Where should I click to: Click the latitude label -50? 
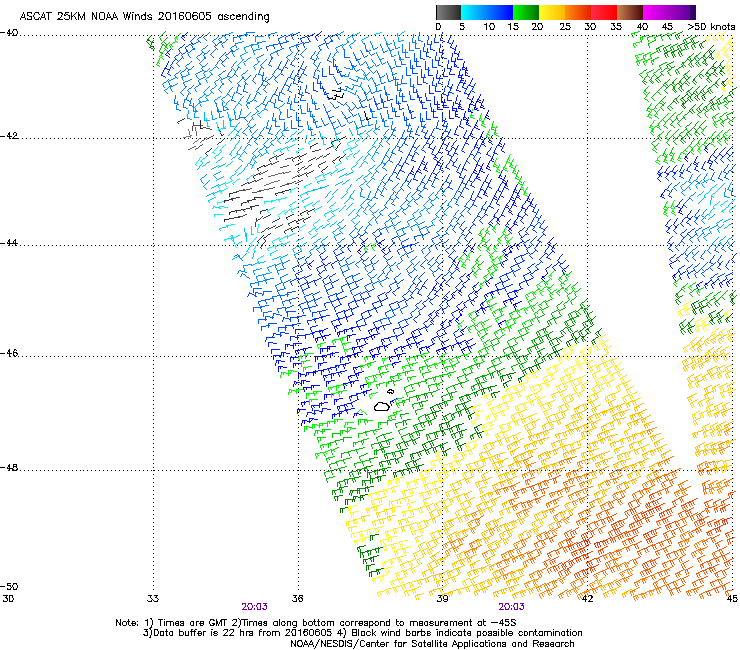tap(9, 586)
